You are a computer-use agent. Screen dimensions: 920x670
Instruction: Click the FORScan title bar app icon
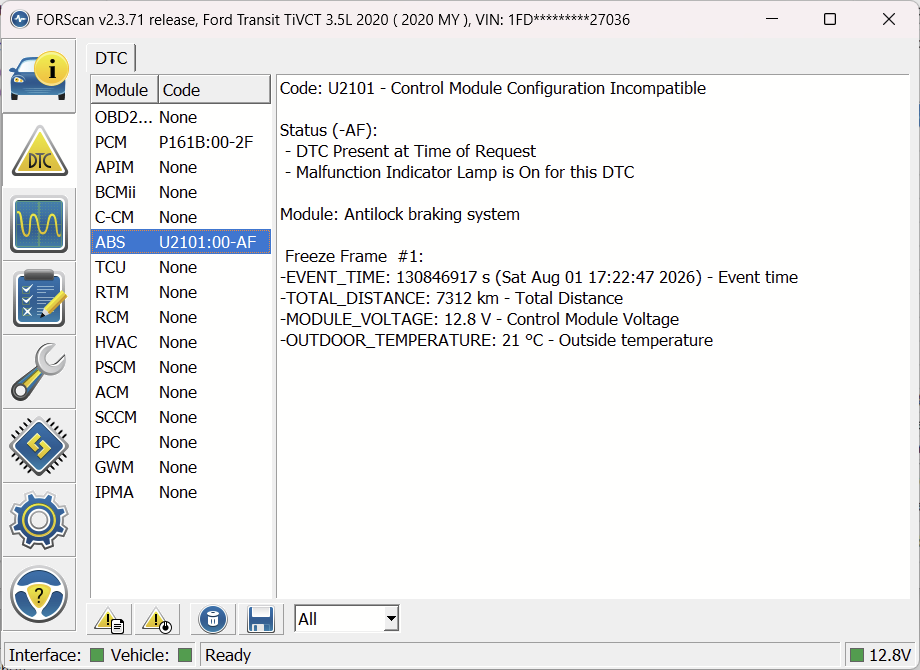pyautogui.click(x=19, y=19)
